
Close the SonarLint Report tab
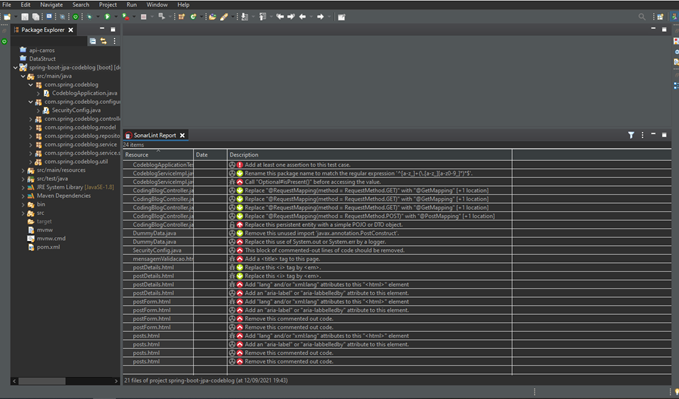click(x=182, y=135)
